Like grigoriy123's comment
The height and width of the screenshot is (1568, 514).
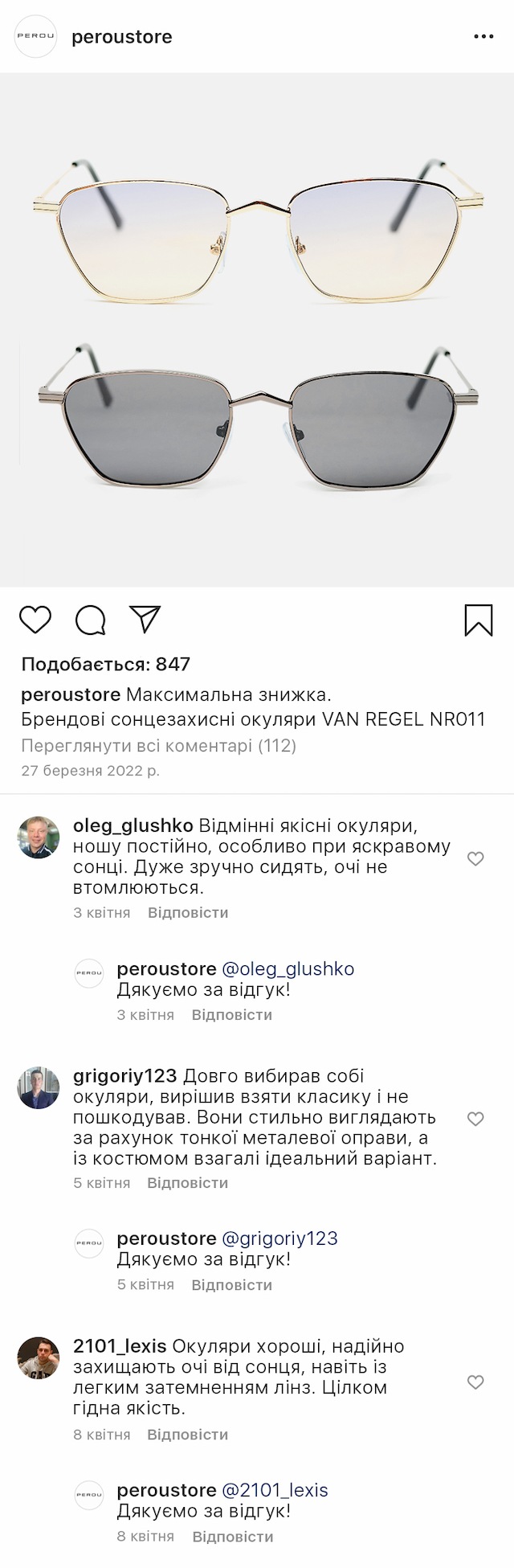click(x=475, y=1119)
